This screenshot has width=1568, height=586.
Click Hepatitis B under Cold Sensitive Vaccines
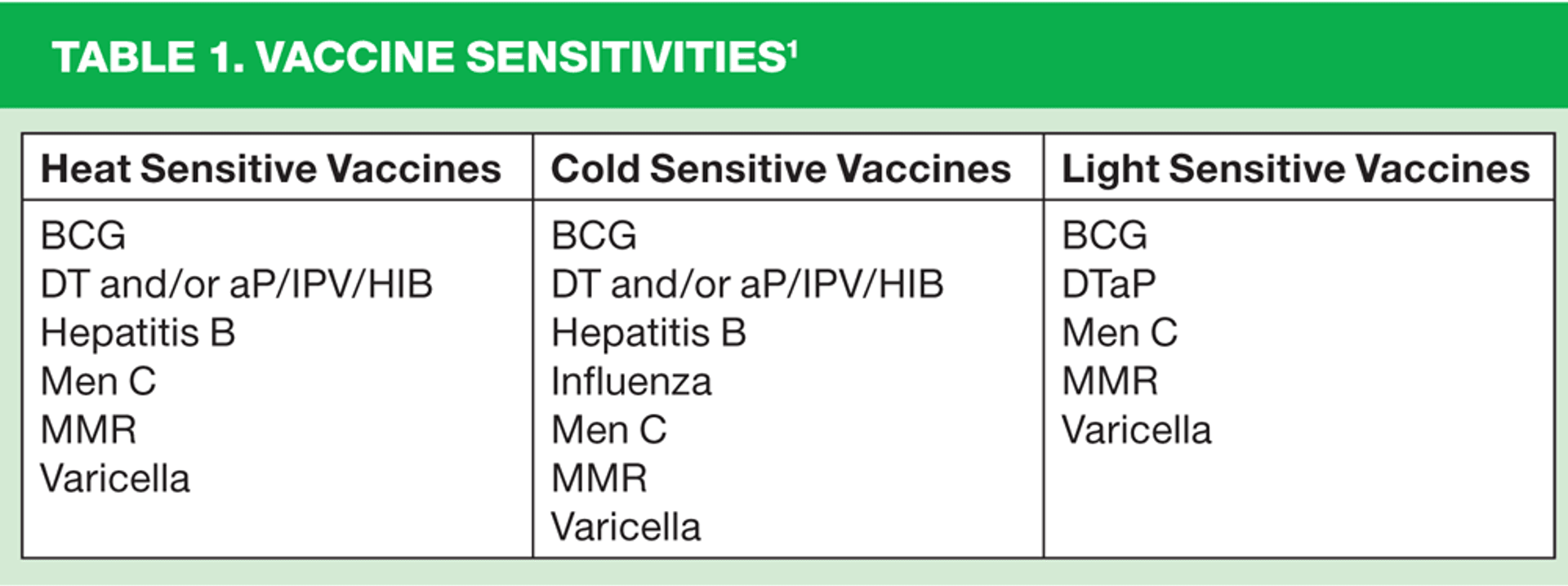(648, 333)
